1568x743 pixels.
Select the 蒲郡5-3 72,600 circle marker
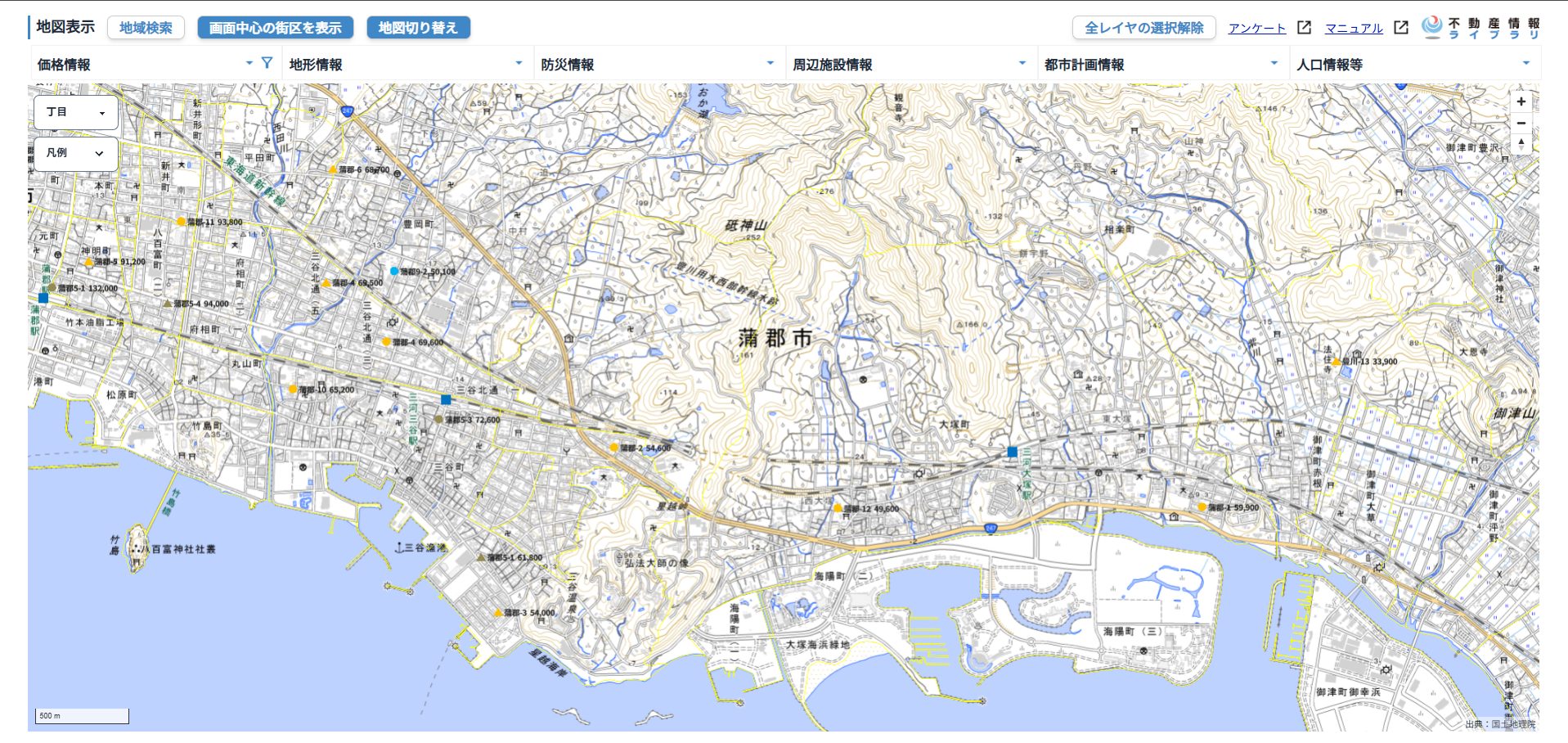pos(438,419)
